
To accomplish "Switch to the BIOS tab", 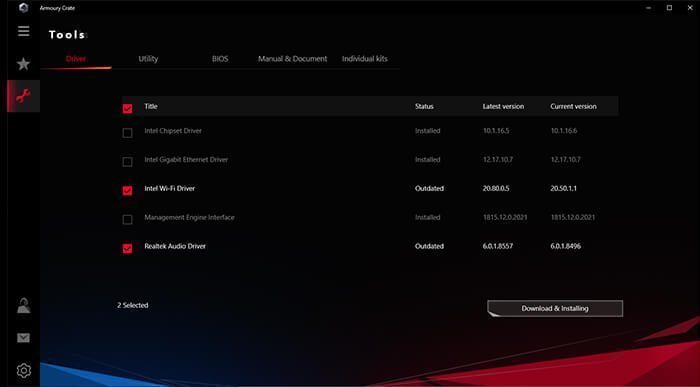I will click(220, 59).
